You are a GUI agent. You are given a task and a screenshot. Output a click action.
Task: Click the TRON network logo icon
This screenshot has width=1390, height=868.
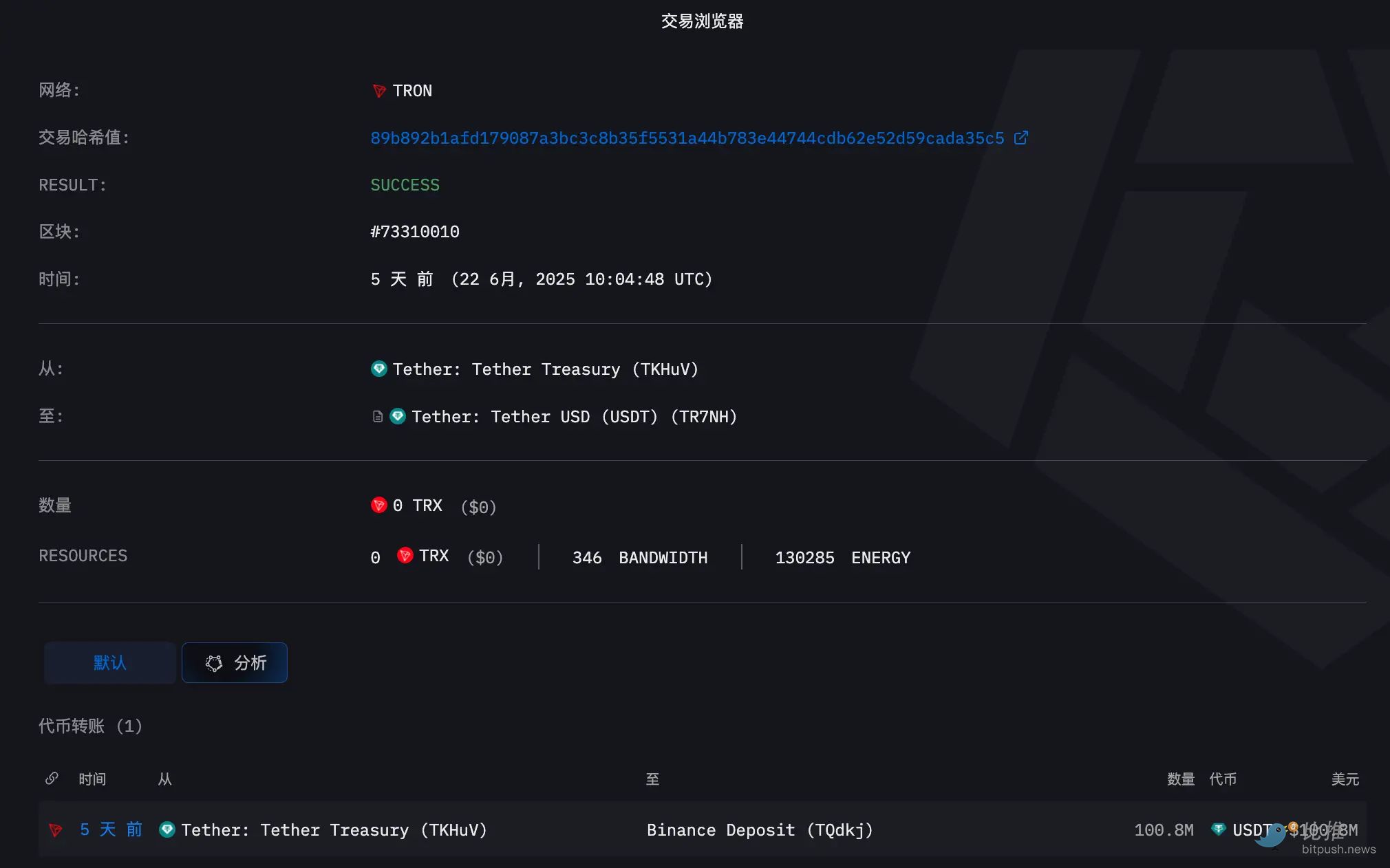click(x=378, y=91)
